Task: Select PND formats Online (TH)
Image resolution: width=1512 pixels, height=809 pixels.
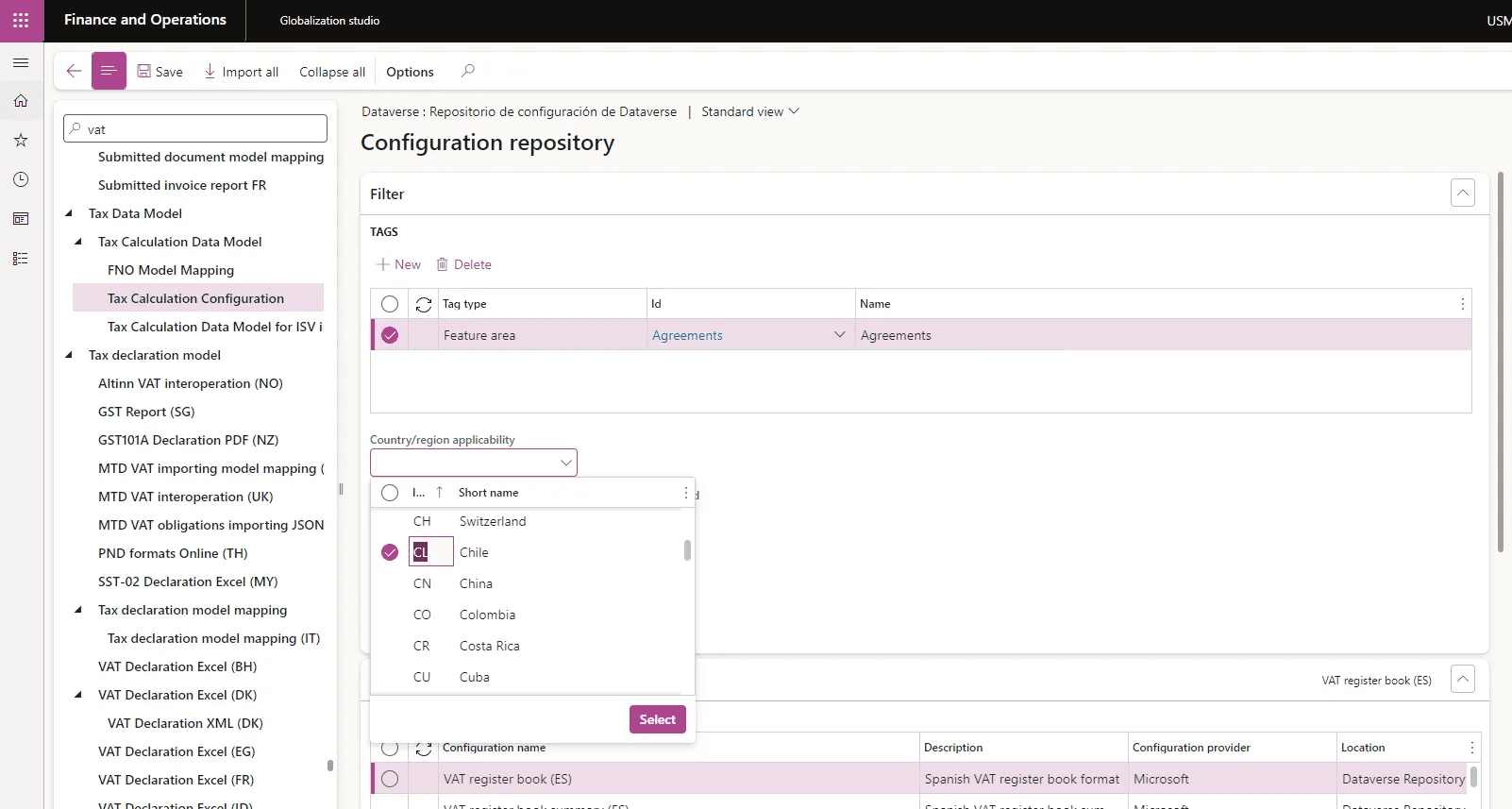Action: 173,553
